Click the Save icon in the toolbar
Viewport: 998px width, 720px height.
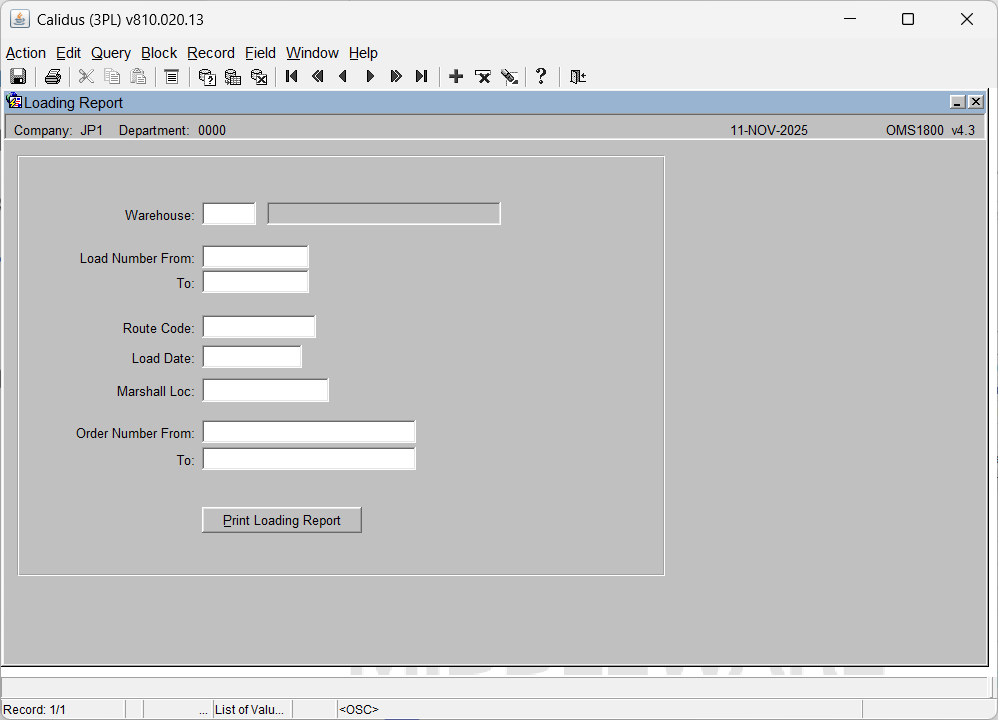[18, 77]
